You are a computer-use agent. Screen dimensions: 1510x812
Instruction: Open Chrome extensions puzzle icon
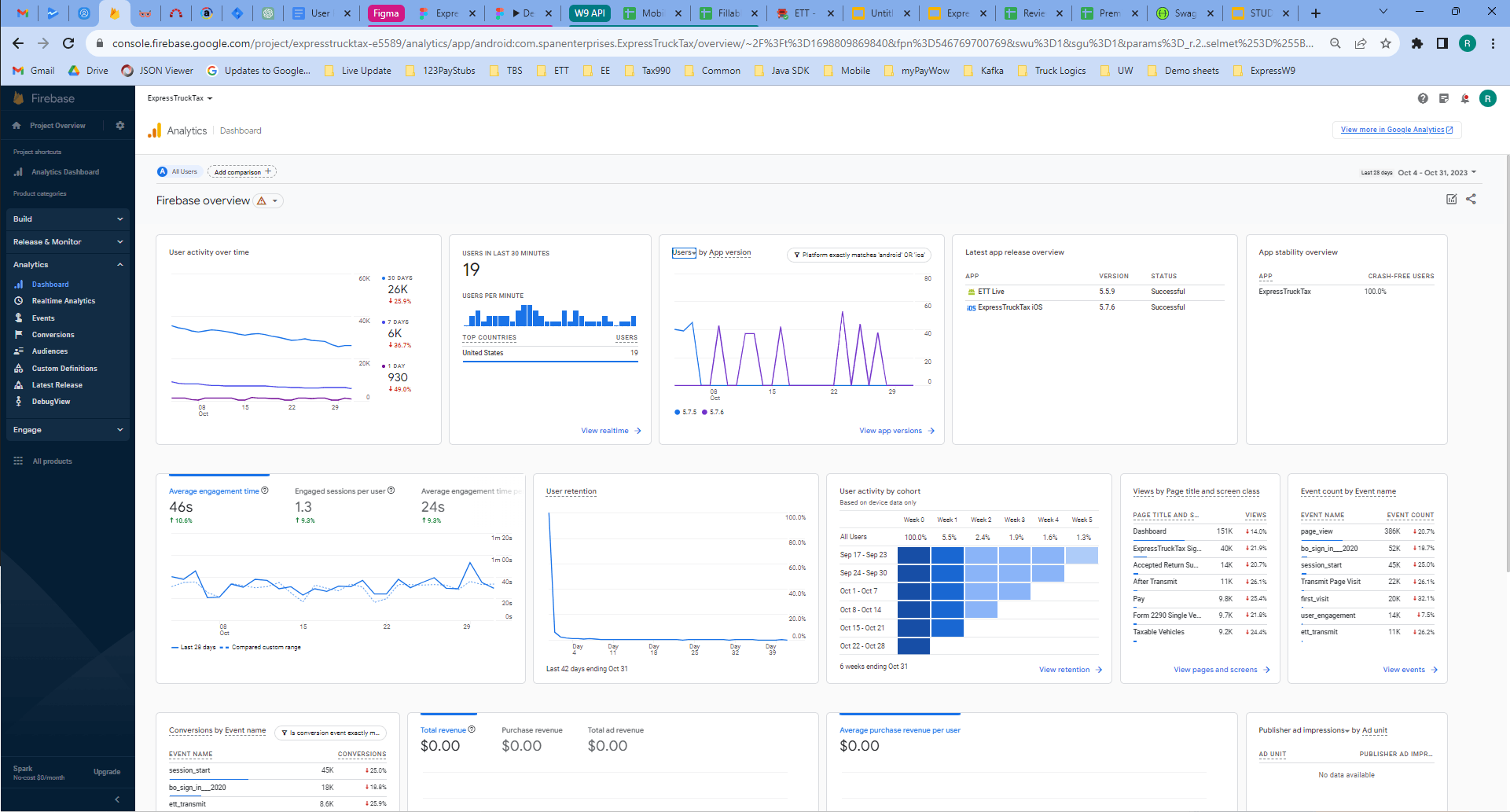pyautogui.click(x=1417, y=43)
